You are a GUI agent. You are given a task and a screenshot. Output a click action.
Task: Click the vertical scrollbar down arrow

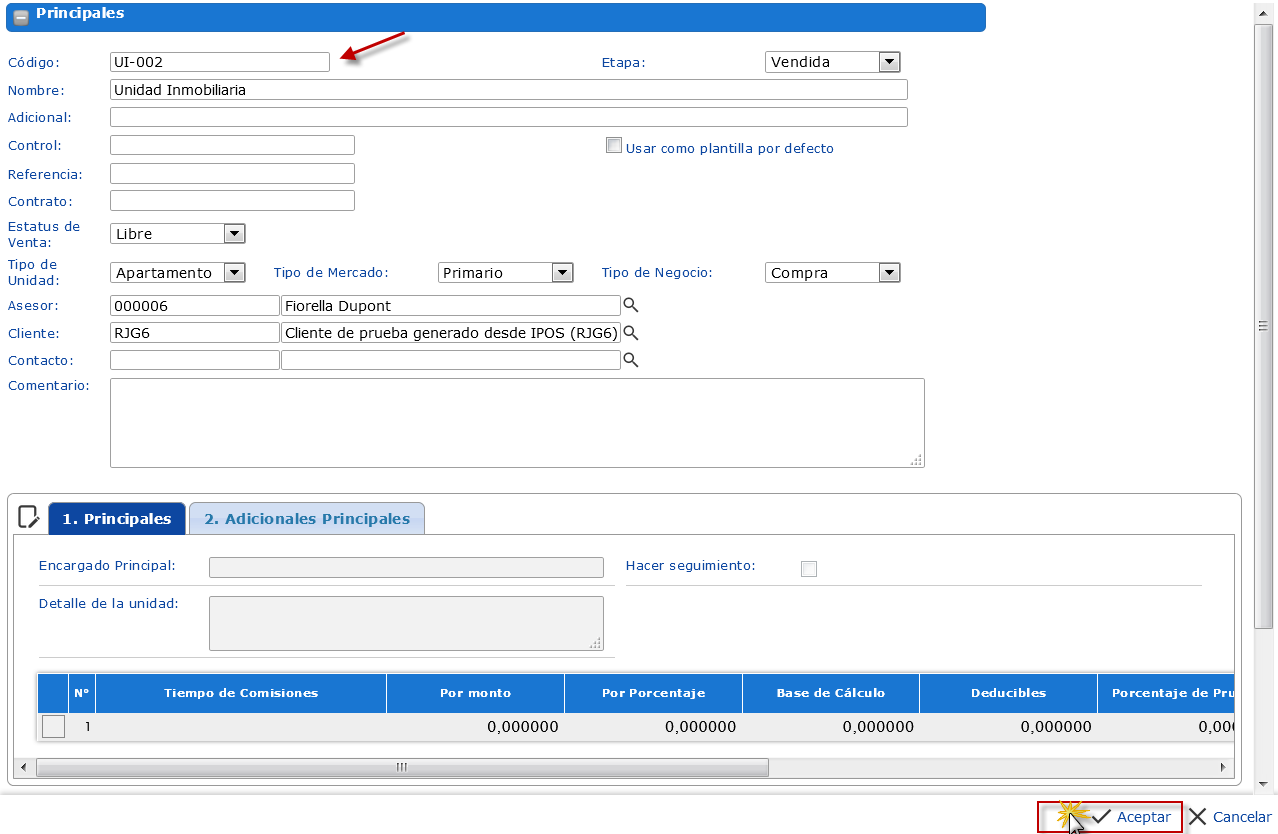(x=1263, y=784)
